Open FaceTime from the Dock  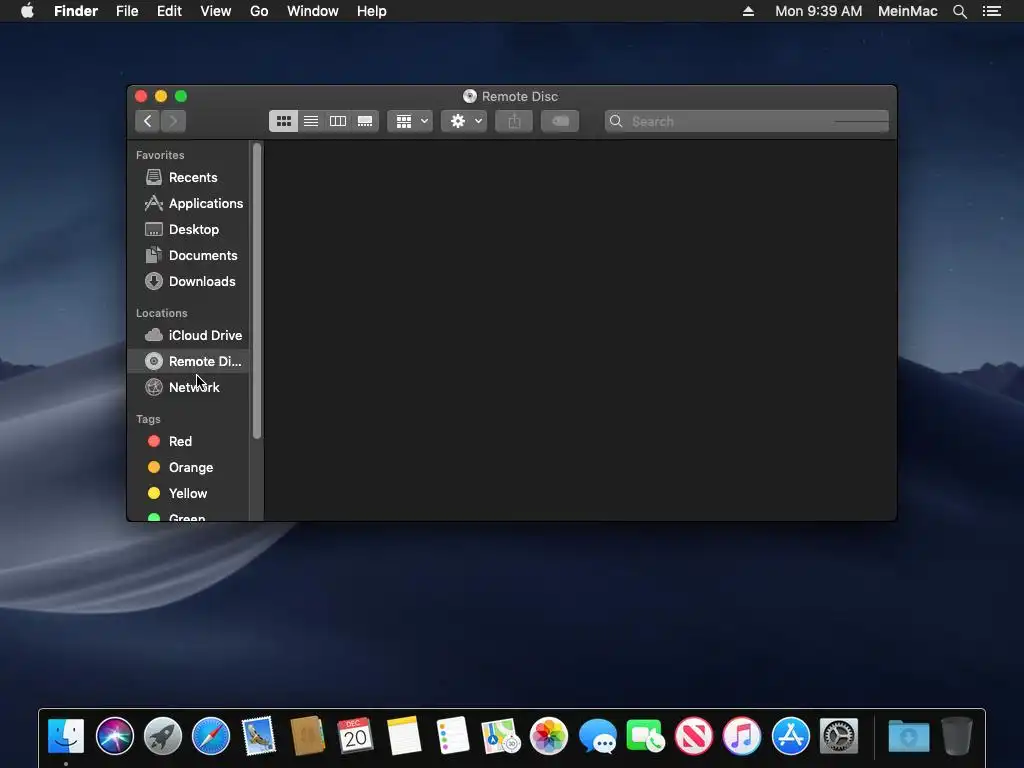tap(645, 736)
